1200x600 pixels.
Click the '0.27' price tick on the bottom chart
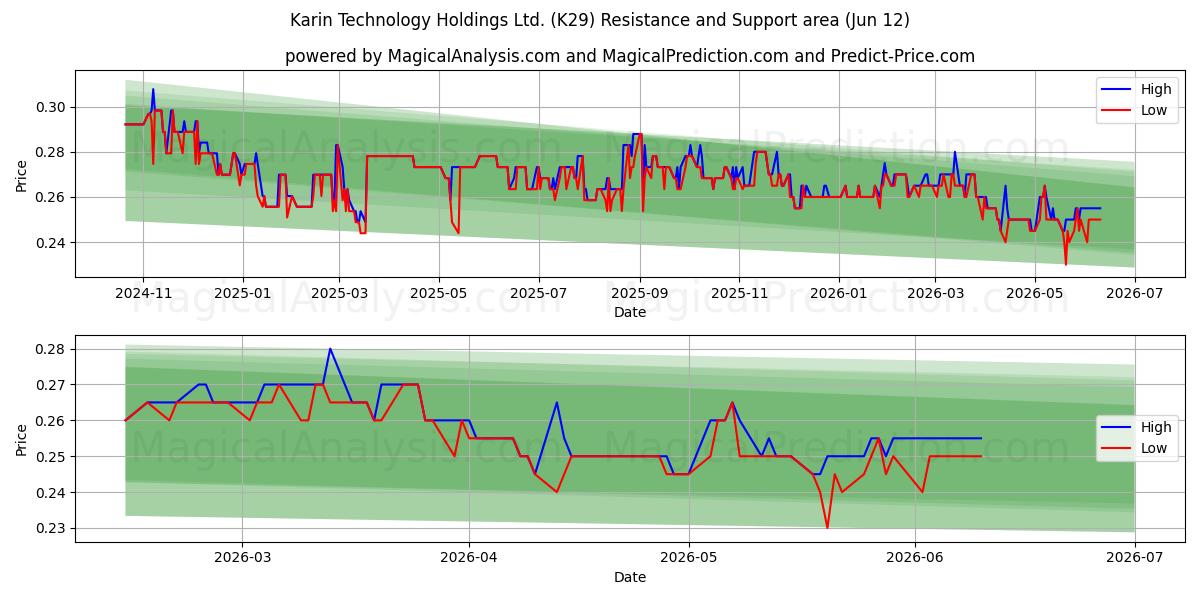[51, 385]
